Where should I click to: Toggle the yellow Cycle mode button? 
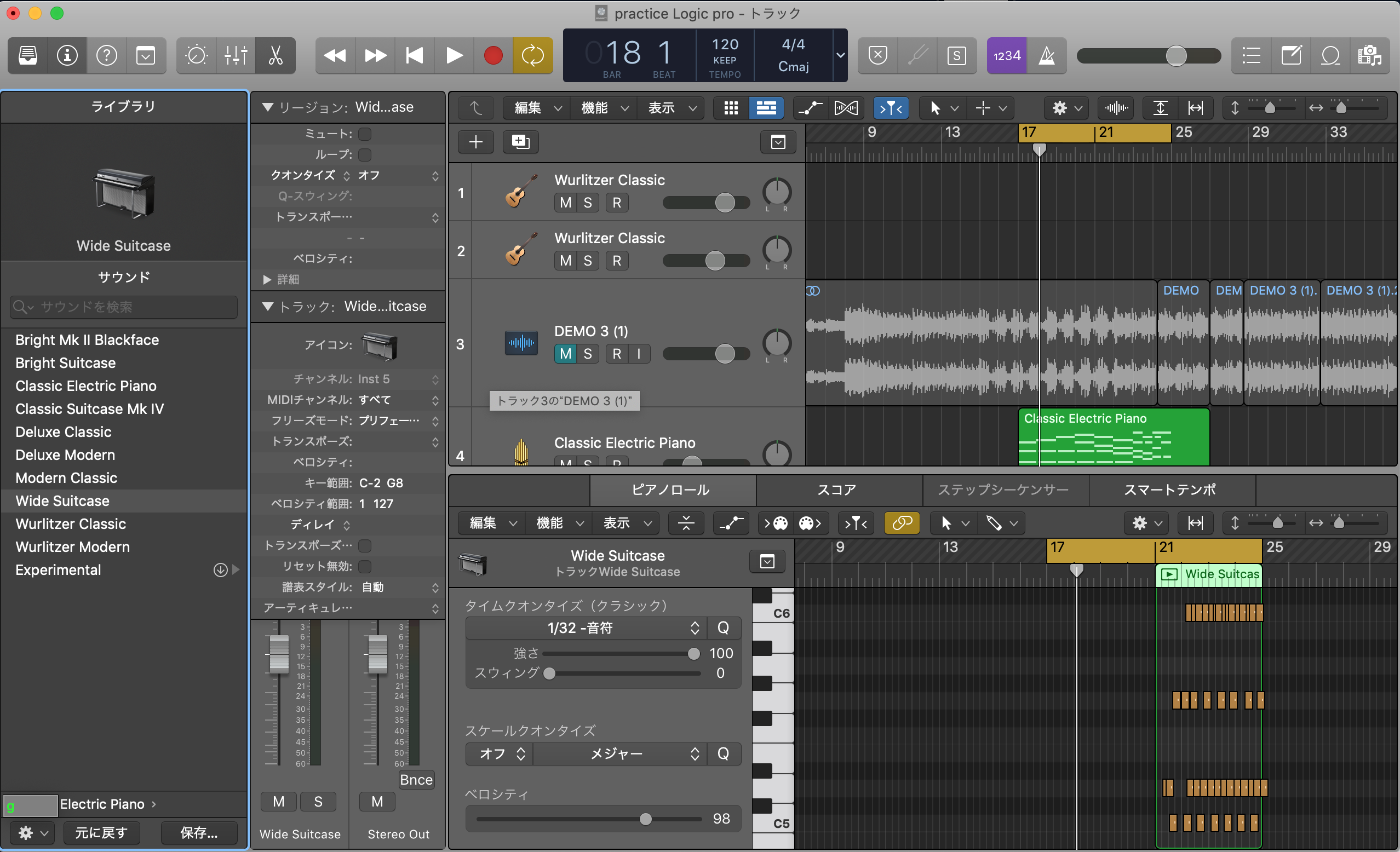coord(533,56)
